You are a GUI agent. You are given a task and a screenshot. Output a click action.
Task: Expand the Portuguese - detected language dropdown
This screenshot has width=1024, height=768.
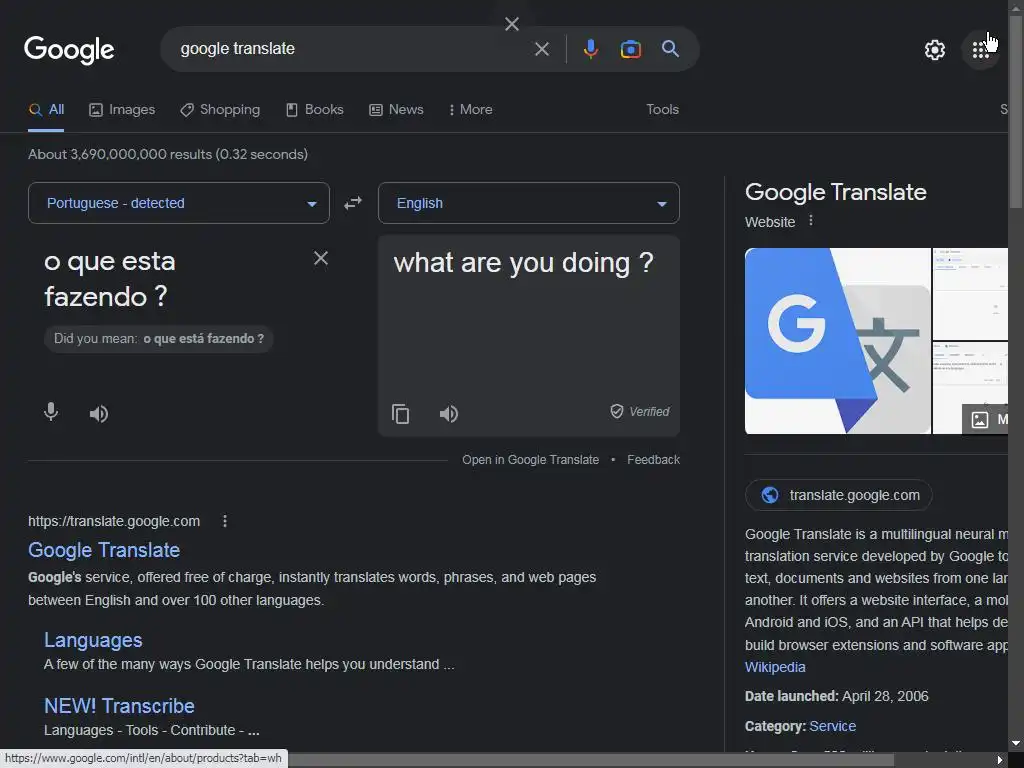179,203
